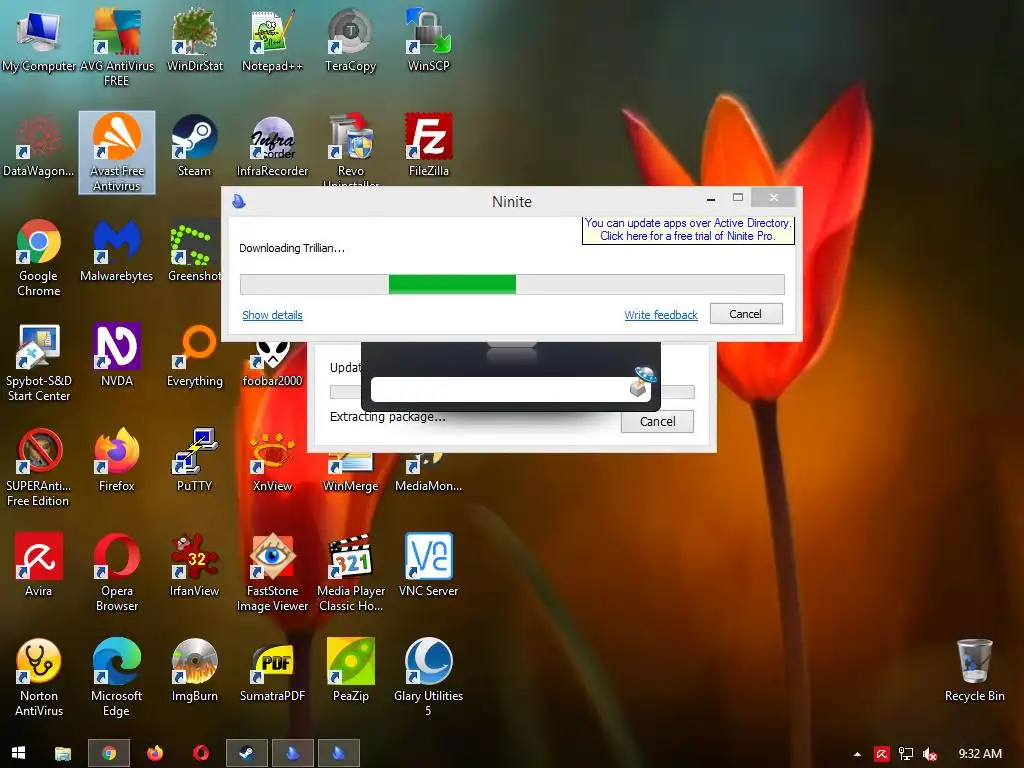Select the Notepad++ desktop shortcut
Image resolution: width=1024 pixels, height=768 pixels.
(272, 39)
